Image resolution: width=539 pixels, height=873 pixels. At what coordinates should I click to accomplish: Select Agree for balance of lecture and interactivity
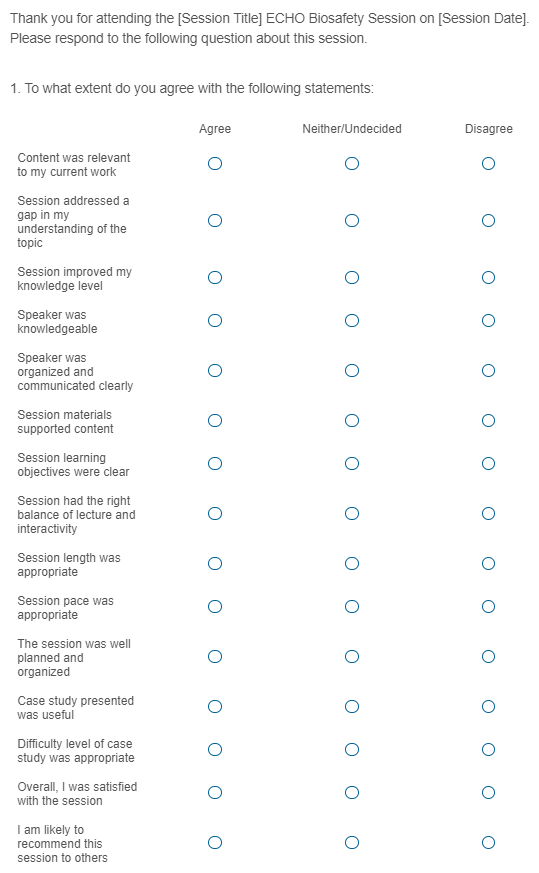click(x=215, y=514)
